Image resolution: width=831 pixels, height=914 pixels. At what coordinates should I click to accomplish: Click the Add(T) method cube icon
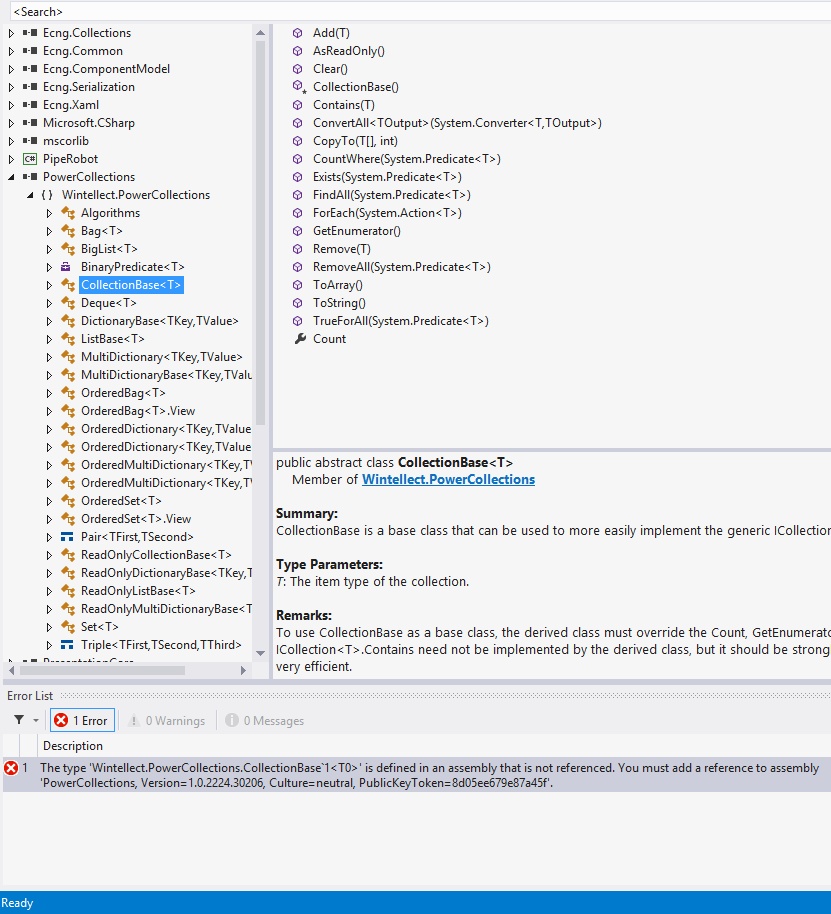pos(298,33)
